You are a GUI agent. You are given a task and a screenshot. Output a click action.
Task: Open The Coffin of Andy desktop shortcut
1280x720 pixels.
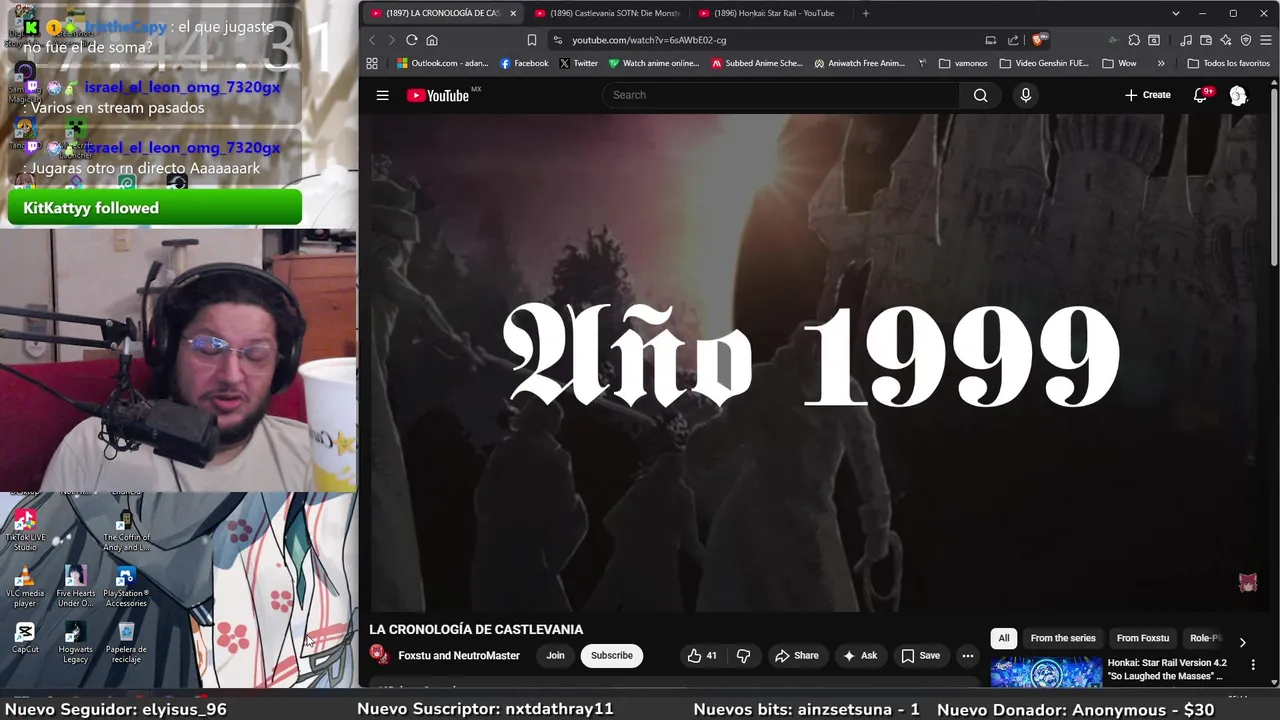pyautogui.click(x=126, y=531)
